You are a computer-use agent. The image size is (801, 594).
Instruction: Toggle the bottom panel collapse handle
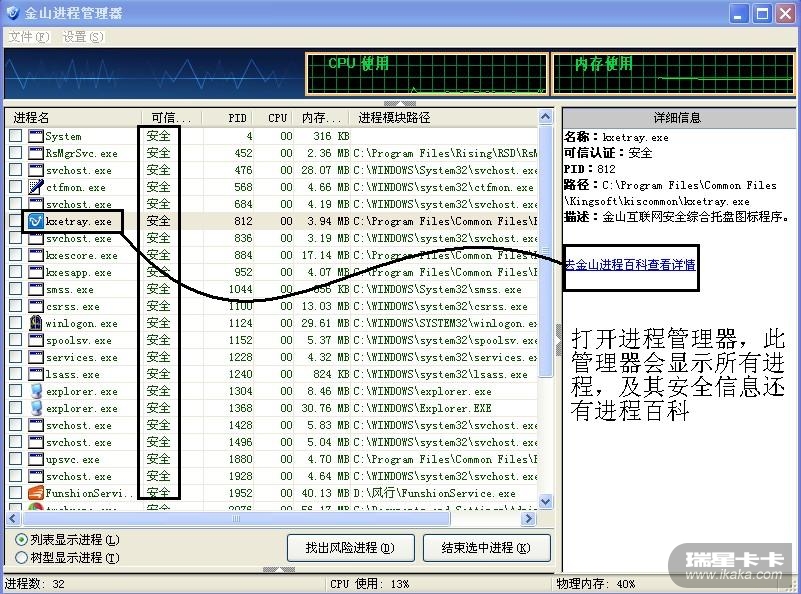click(x=279, y=568)
